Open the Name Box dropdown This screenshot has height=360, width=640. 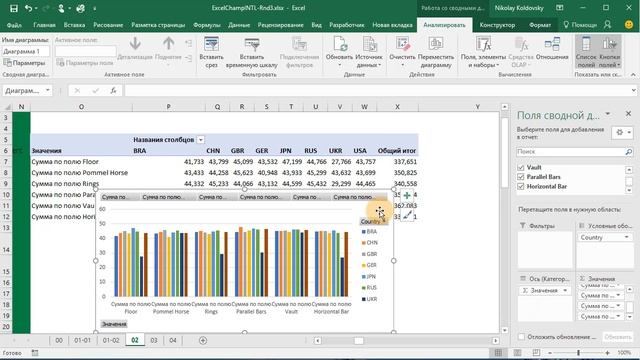click(x=48, y=90)
